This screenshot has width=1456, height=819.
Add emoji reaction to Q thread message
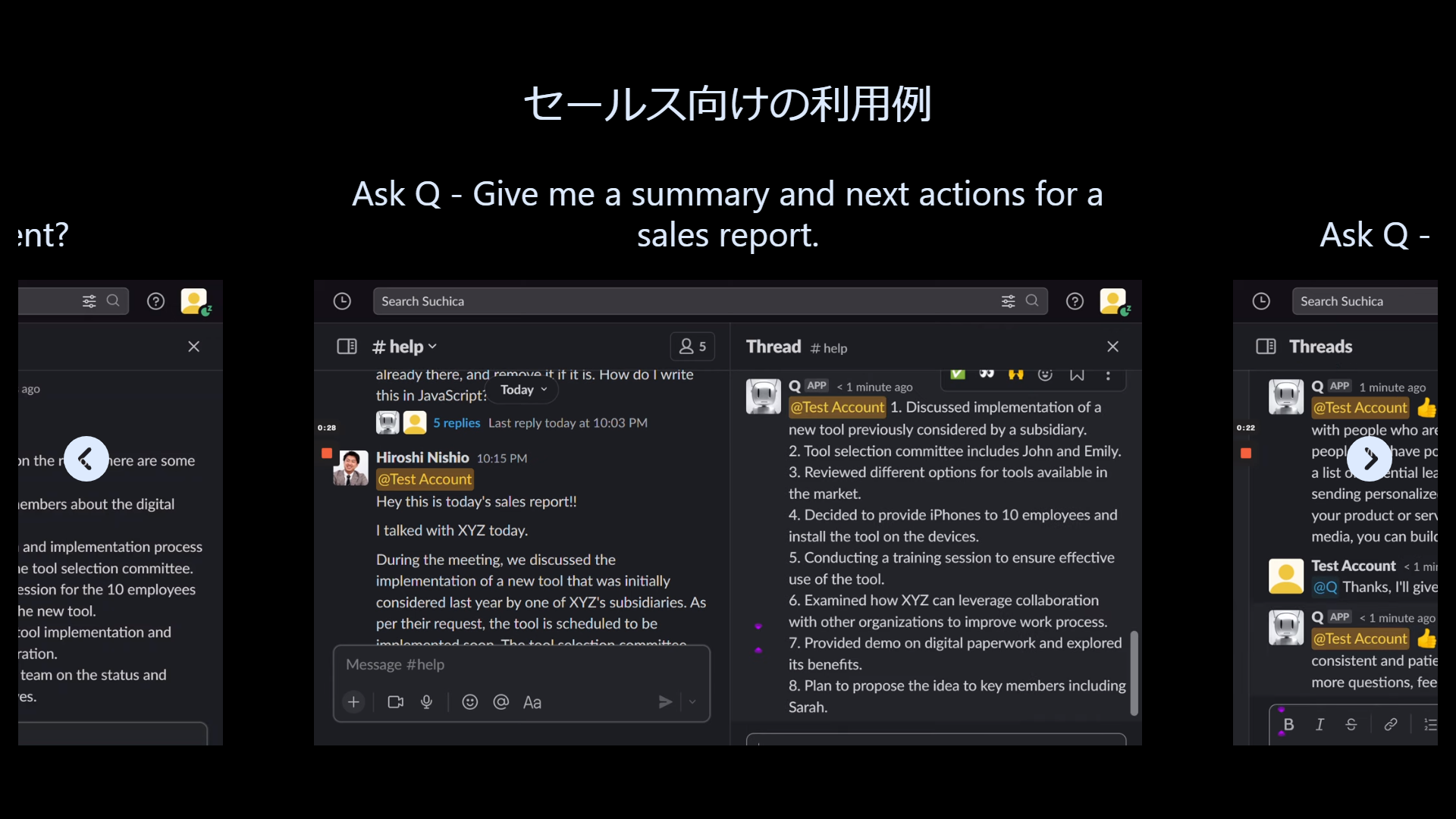[x=1045, y=375]
